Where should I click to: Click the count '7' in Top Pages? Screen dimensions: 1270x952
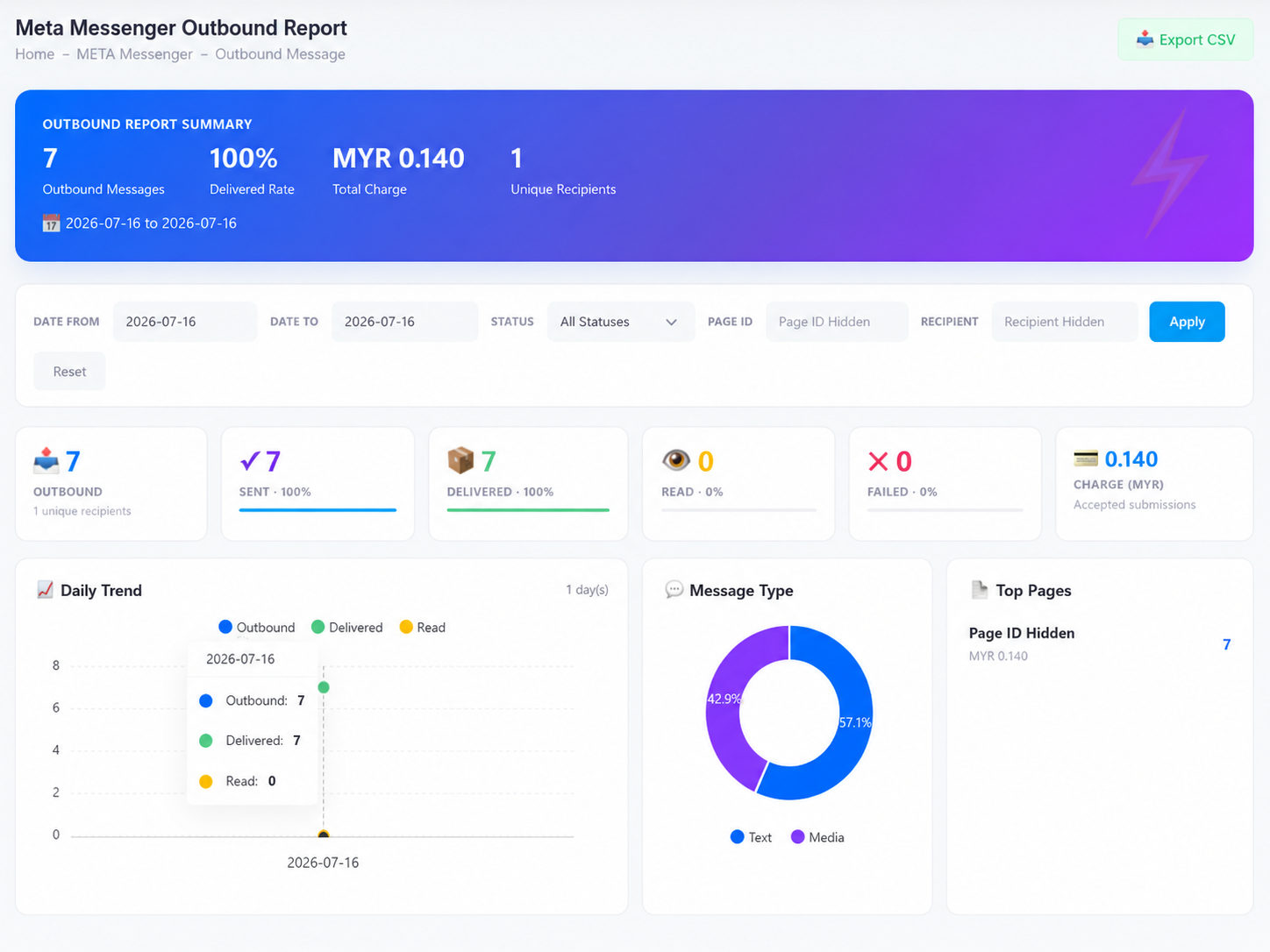pyautogui.click(x=1226, y=644)
